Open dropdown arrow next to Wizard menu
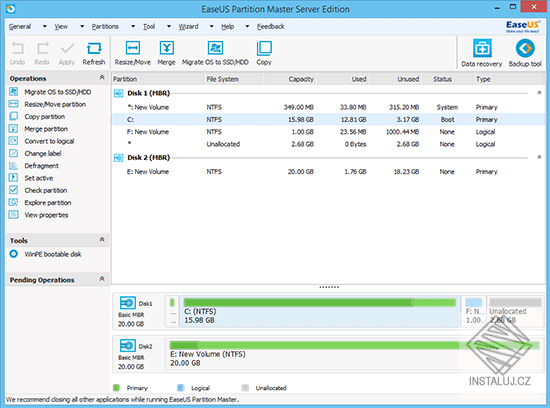The width and height of the screenshot is (550, 408). click(212, 26)
